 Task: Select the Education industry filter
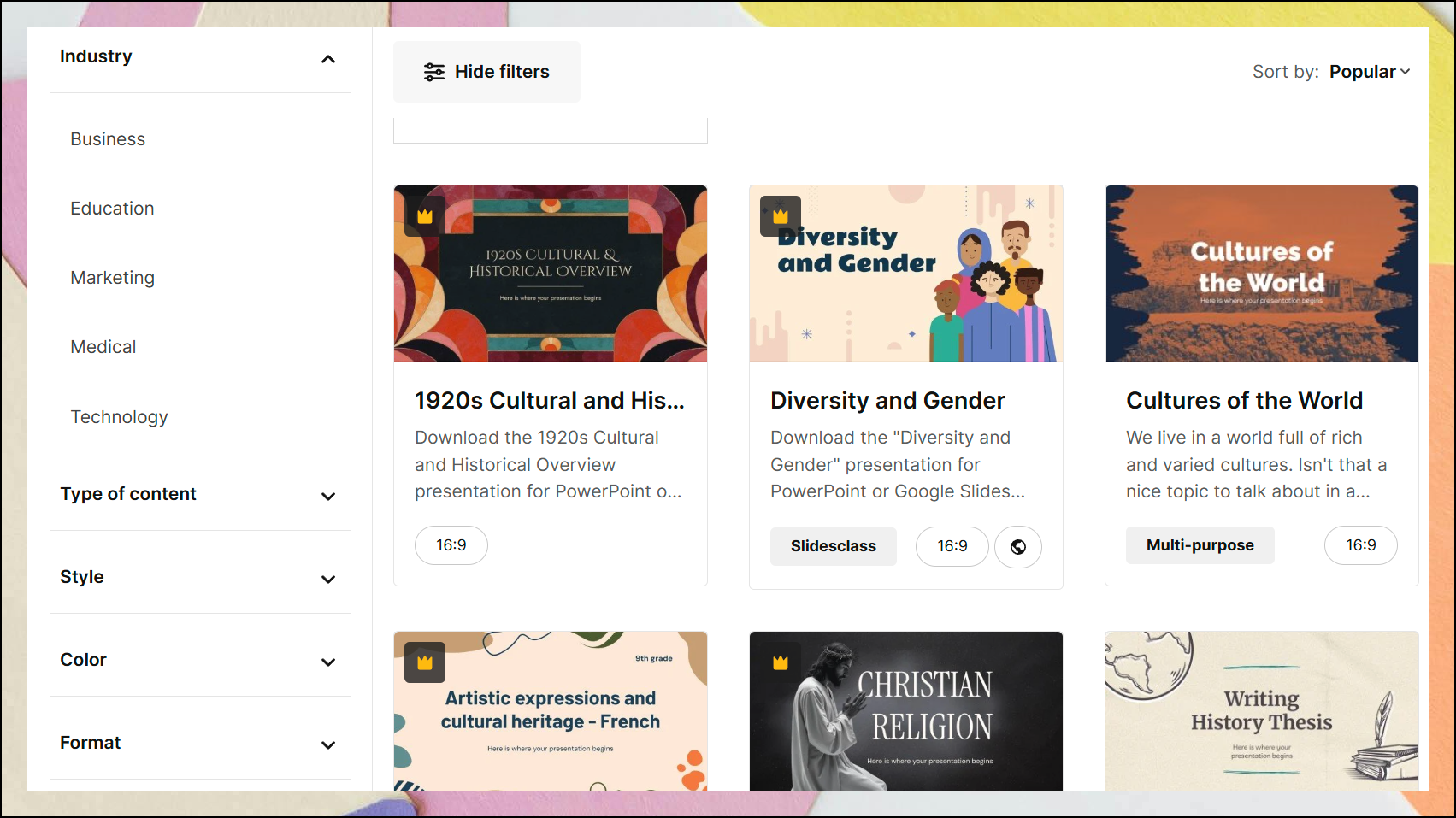pyautogui.click(x=112, y=209)
